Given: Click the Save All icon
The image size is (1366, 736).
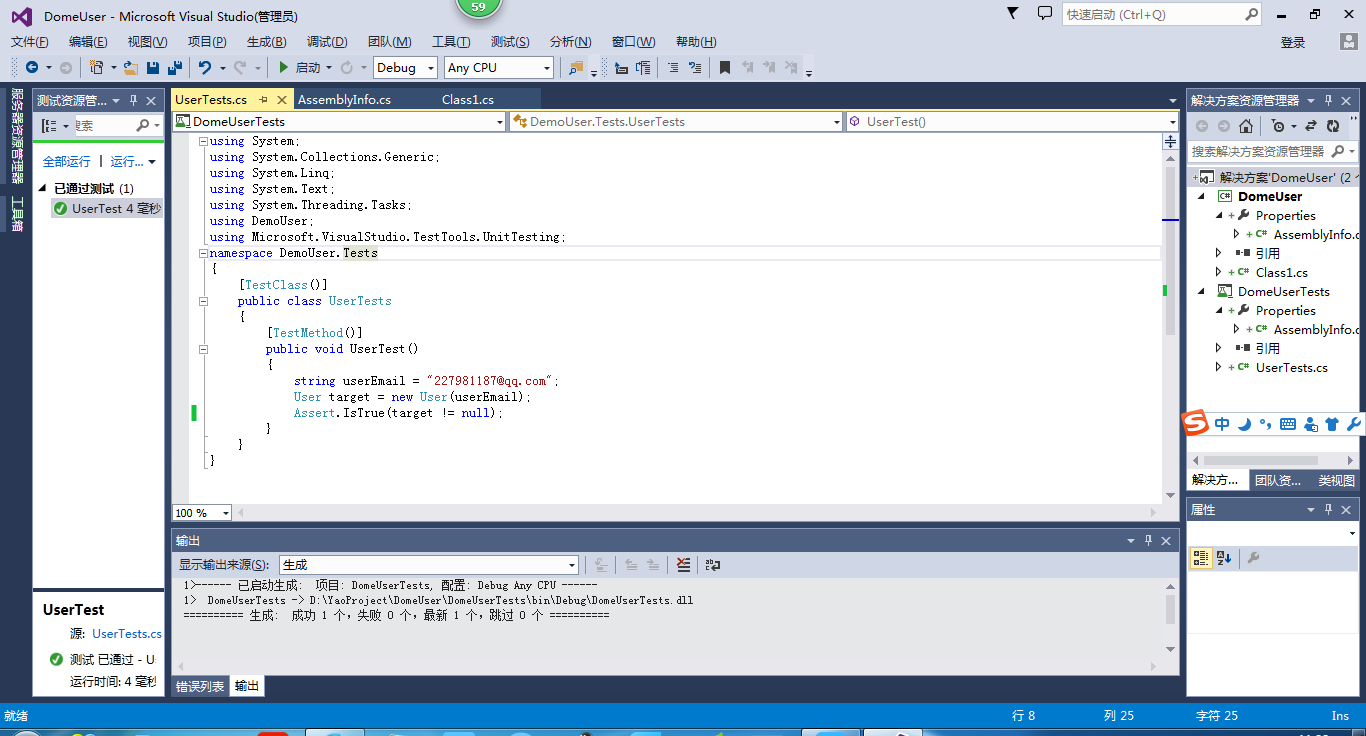Looking at the screenshot, I should point(175,68).
